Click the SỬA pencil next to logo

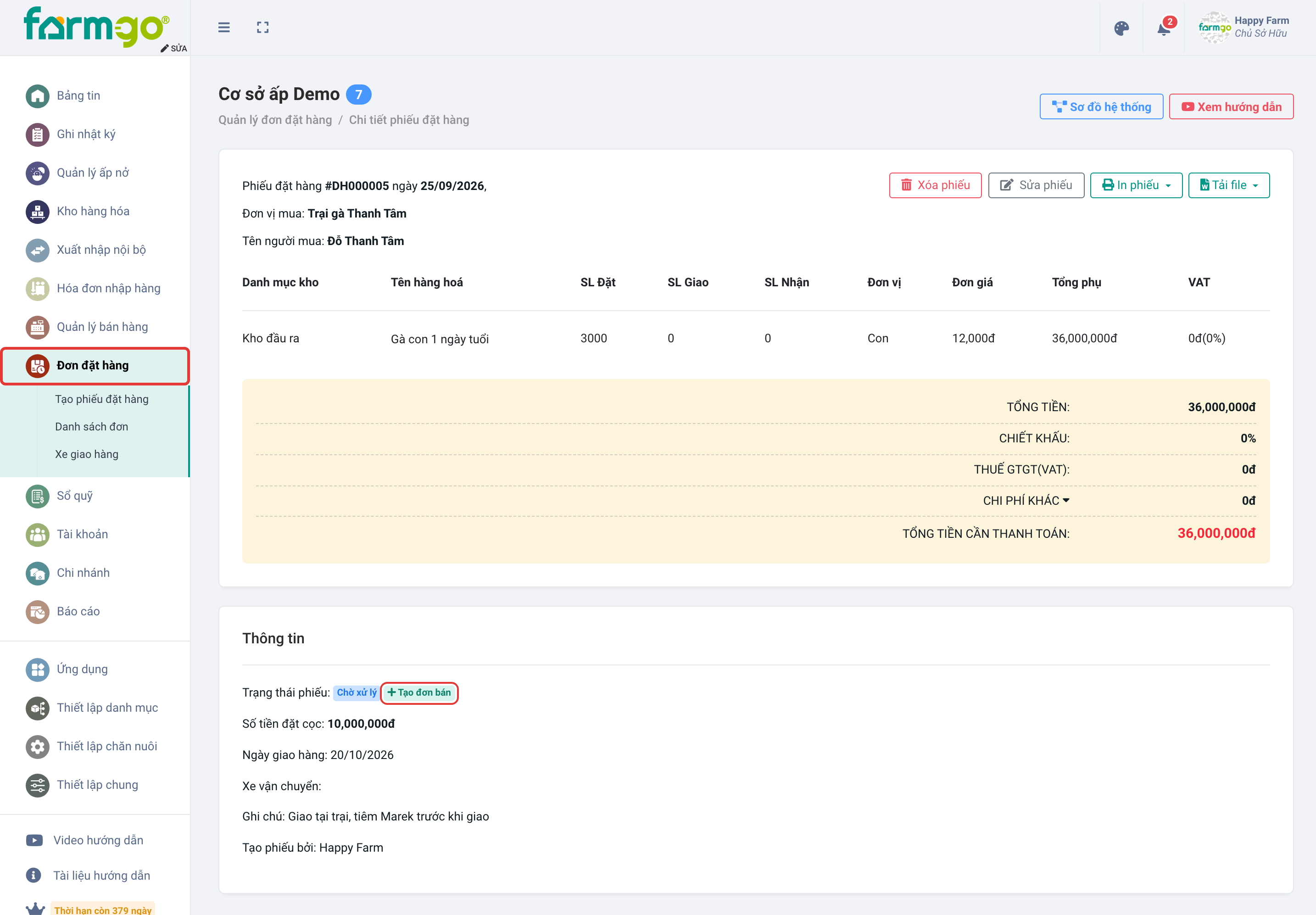tap(173, 48)
